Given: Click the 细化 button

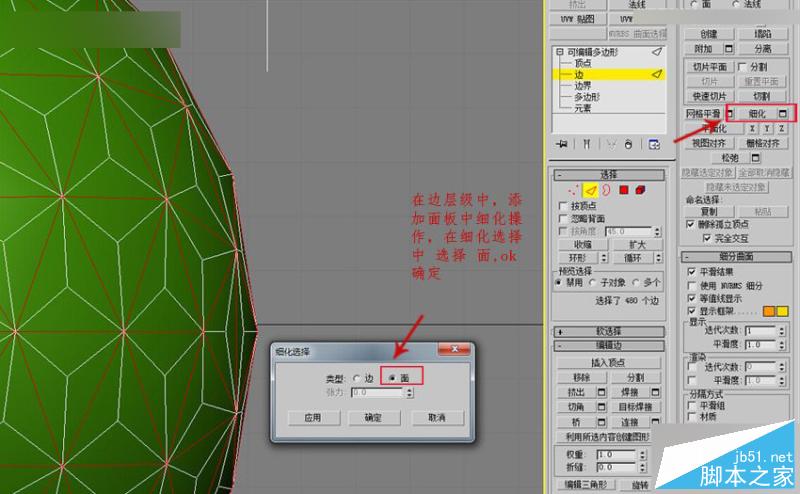Looking at the screenshot, I should pyautogui.click(x=757, y=113).
